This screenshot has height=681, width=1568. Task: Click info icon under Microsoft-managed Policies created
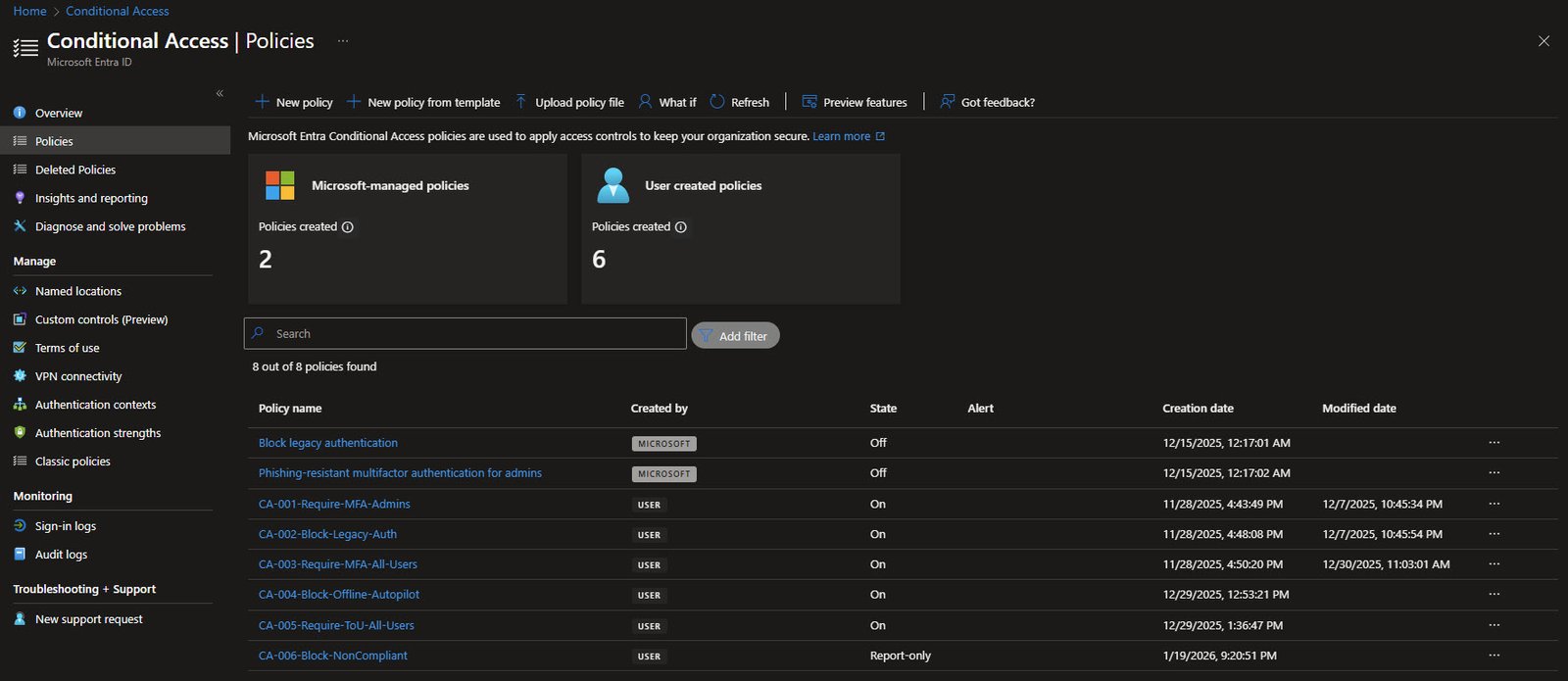(x=348, y=227)
